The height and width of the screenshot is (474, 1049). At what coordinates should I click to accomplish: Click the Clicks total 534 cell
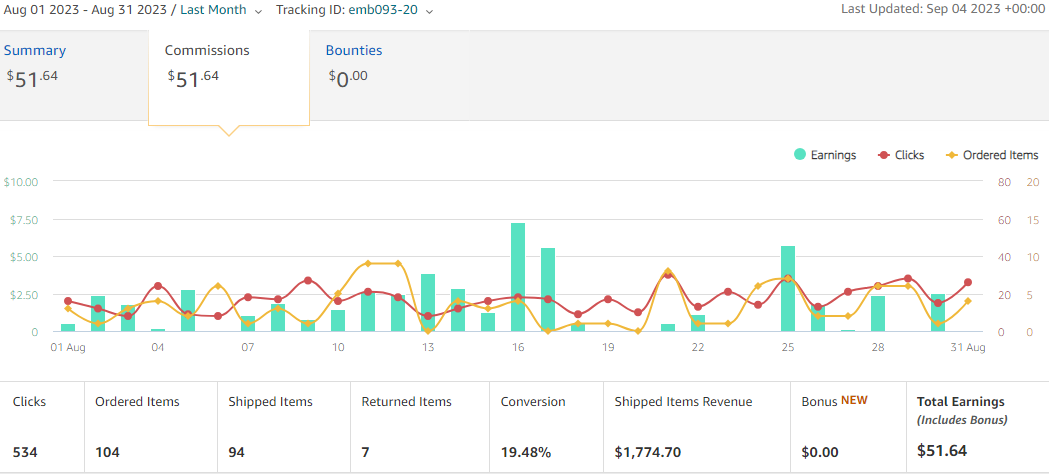coord(41,427)
